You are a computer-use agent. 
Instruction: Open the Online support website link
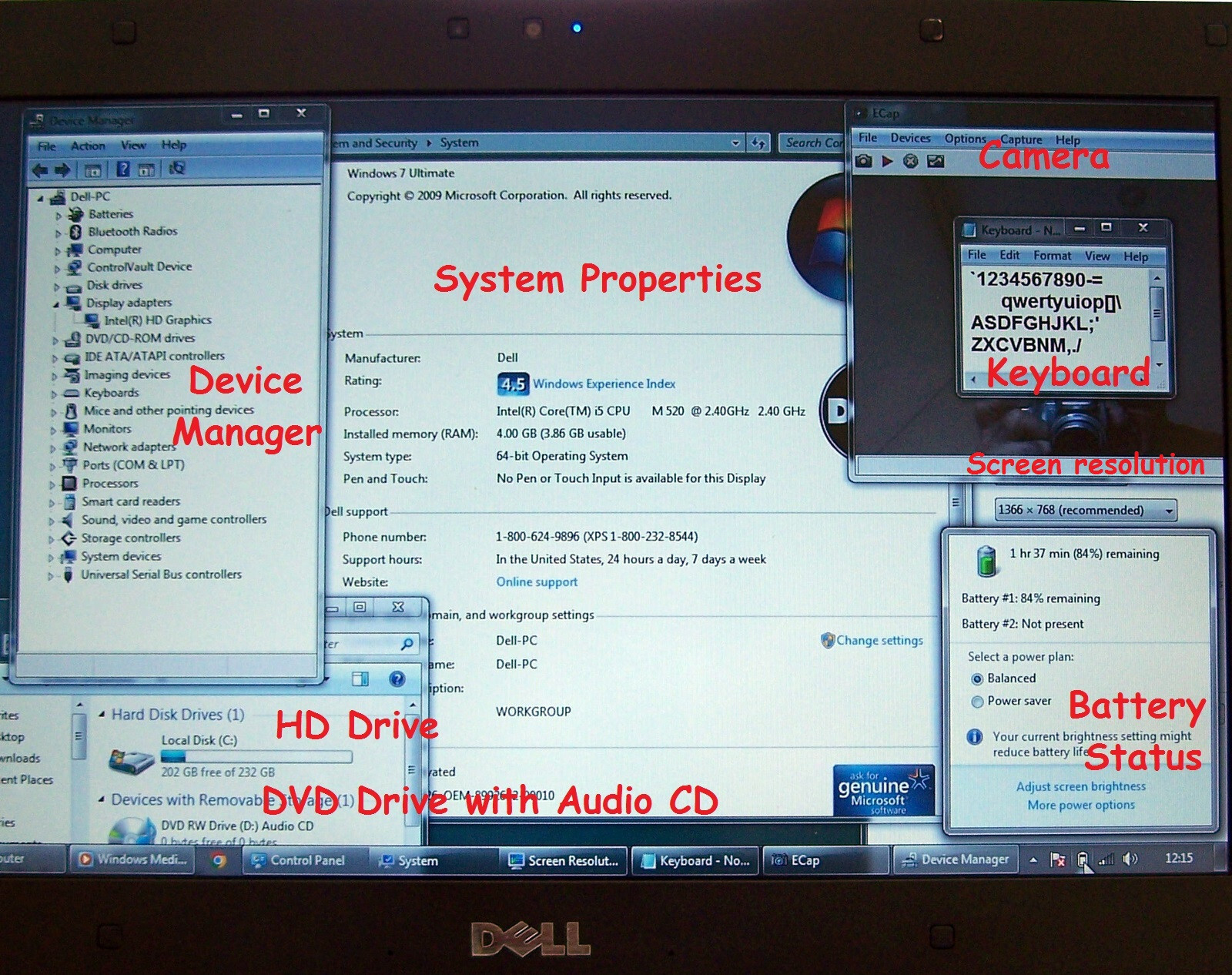pos(537,582)
